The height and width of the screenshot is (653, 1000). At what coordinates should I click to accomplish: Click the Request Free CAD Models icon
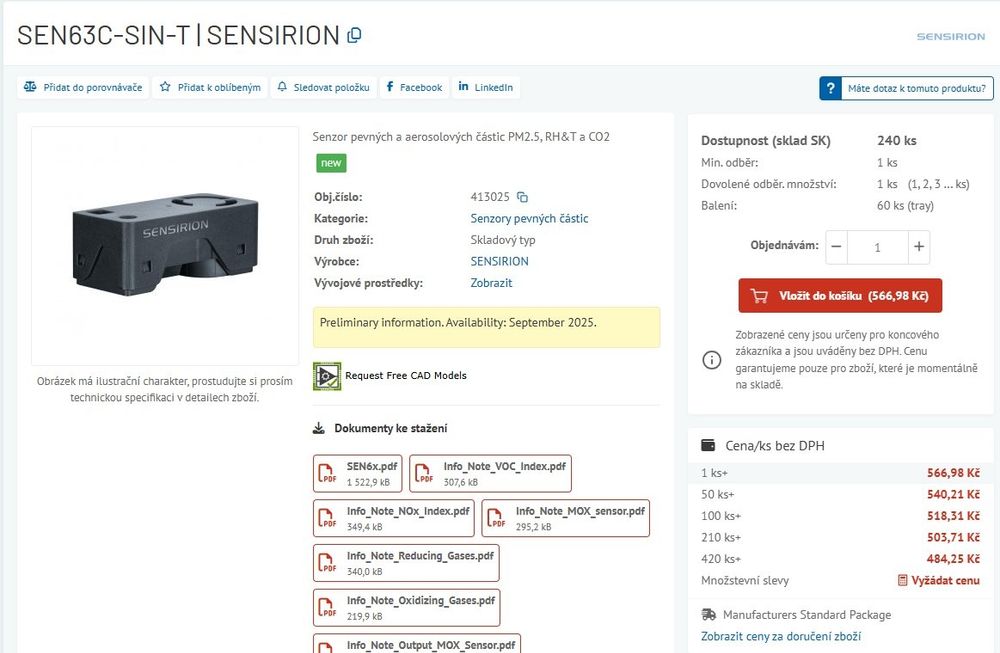click(327, 376)
